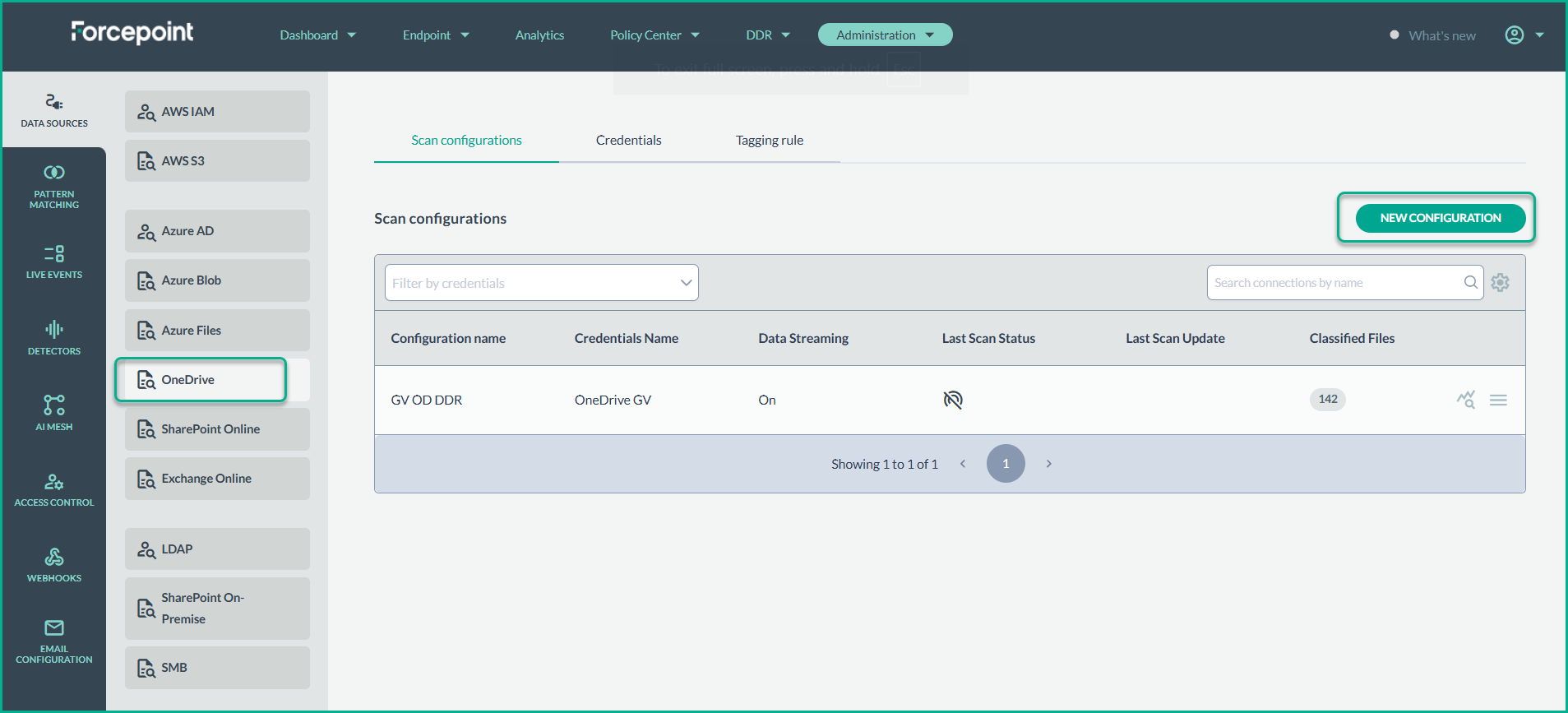Image resolution: width=1568 pixels, height=713 pixels.
Task: Open the user account dropdown
Action: [1524, 35]
